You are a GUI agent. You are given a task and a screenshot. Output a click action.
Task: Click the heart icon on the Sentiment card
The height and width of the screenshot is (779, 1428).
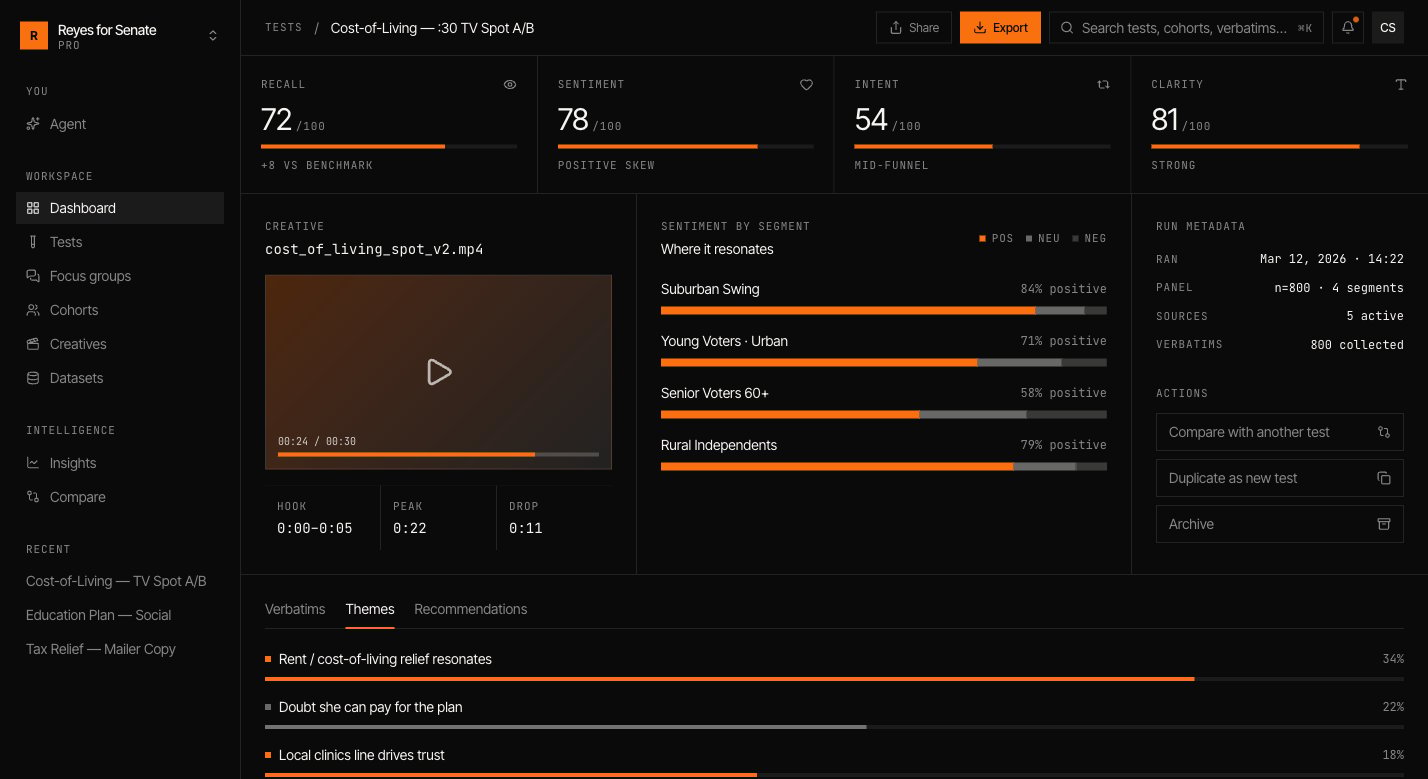tap(807, 85)
